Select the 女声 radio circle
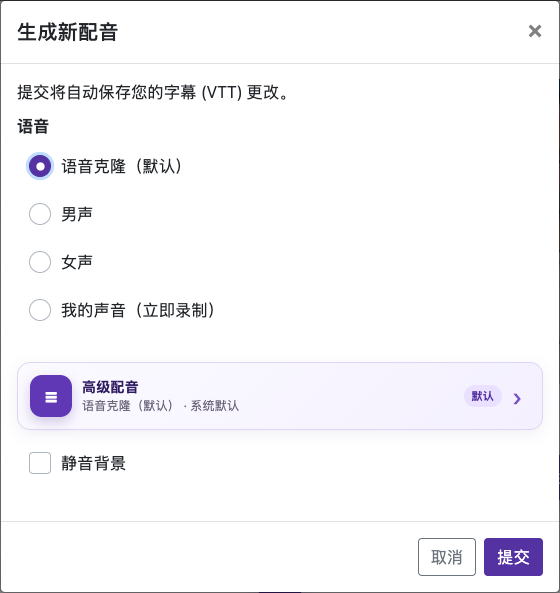The height and width of the screenshot is (593, 560). point(40,262)
